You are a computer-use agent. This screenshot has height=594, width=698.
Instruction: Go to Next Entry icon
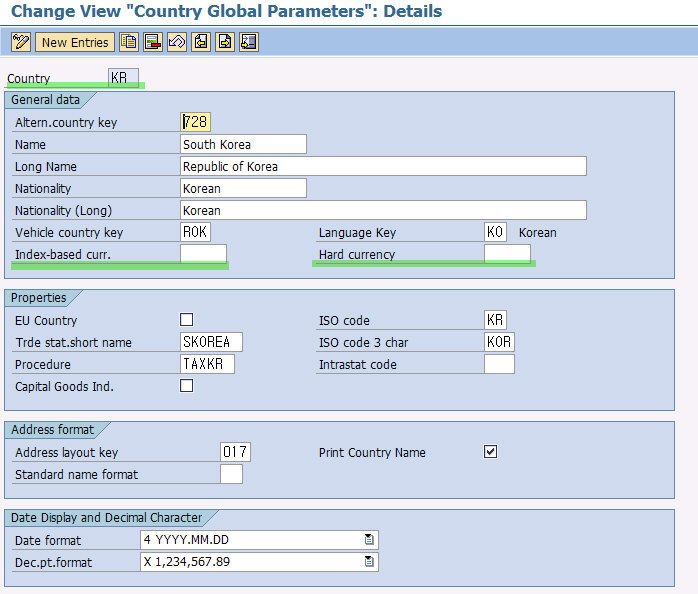(225, 42)
